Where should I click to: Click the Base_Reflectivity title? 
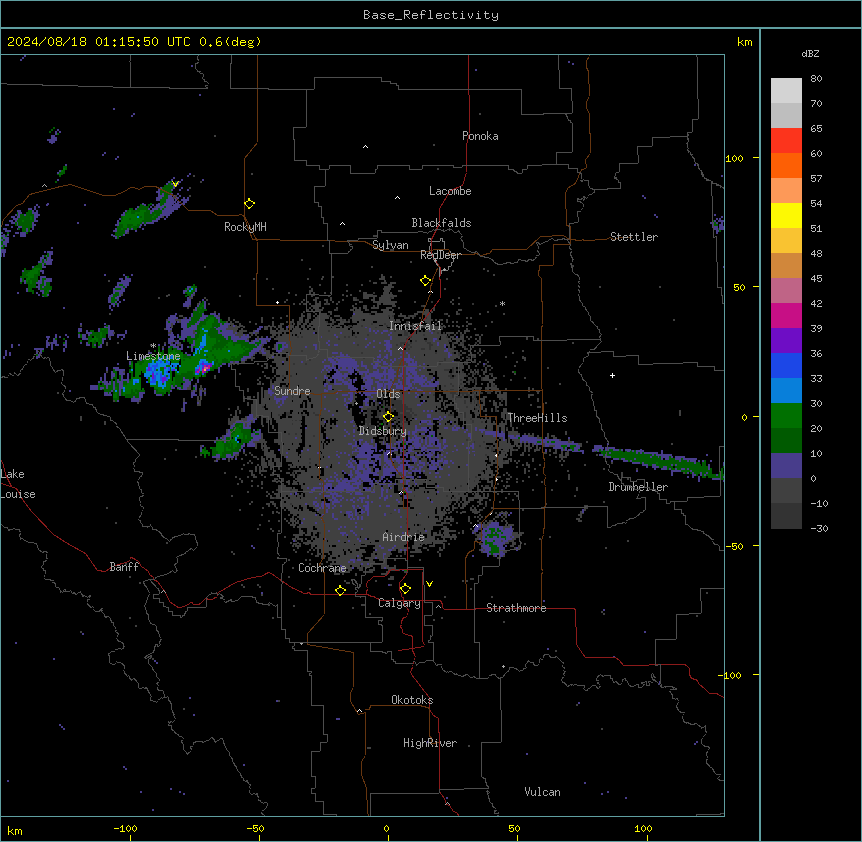431,15
